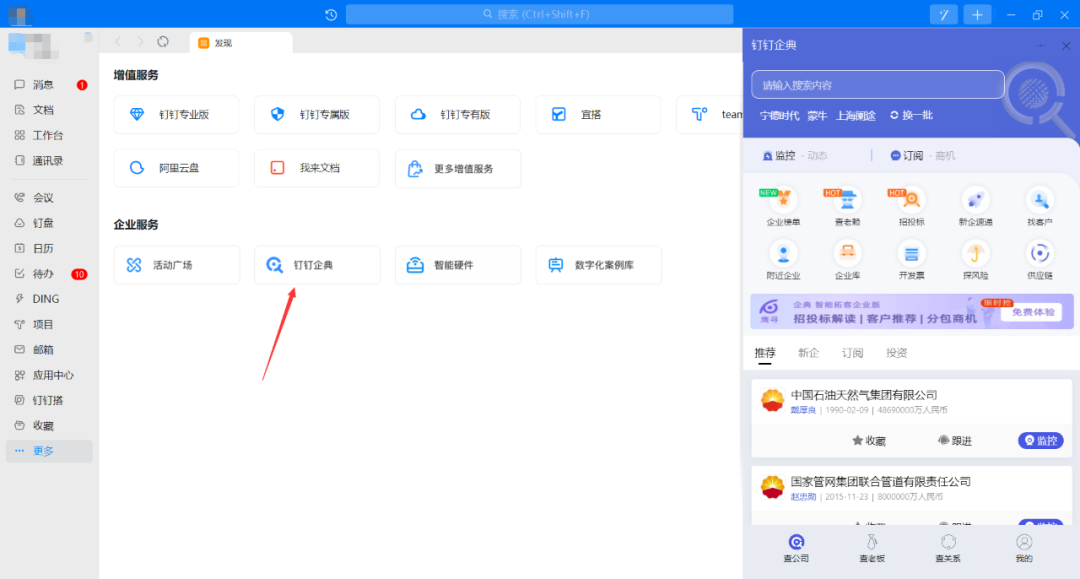
Task: Open 我的 bottom tab
Action: click(x=1024, y=549)
